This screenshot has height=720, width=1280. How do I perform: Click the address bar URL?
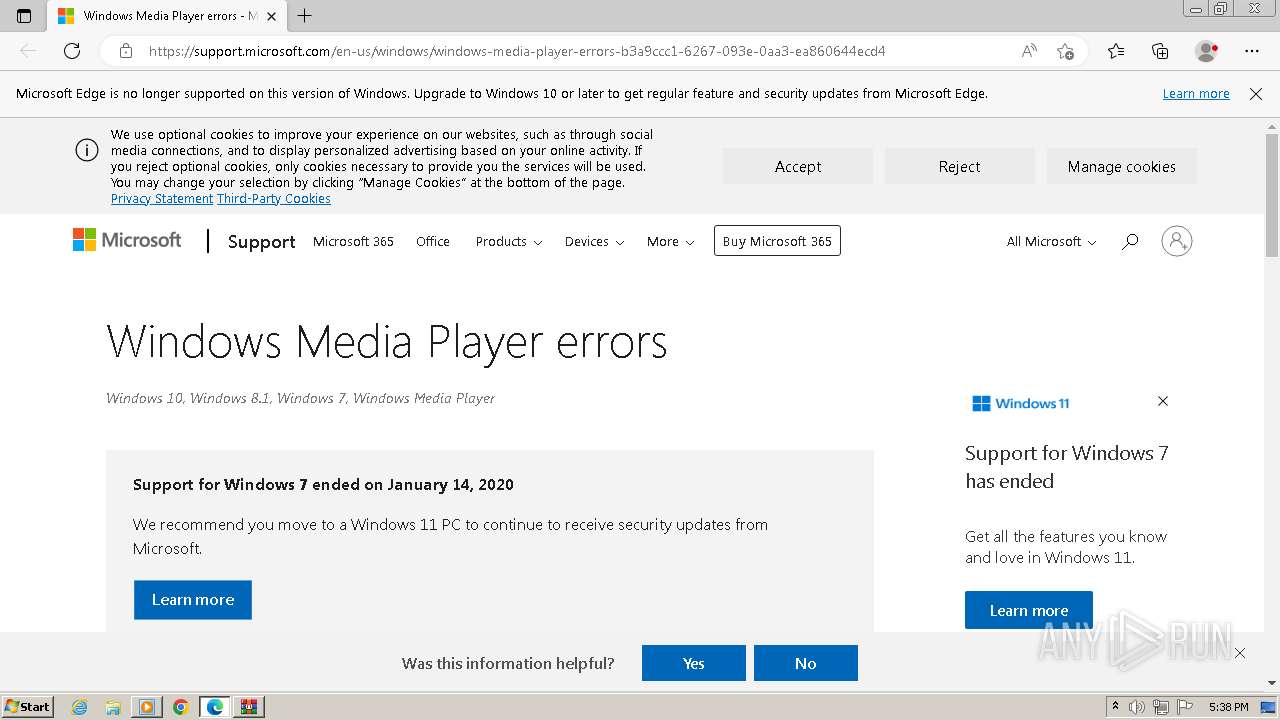(517, 51)
